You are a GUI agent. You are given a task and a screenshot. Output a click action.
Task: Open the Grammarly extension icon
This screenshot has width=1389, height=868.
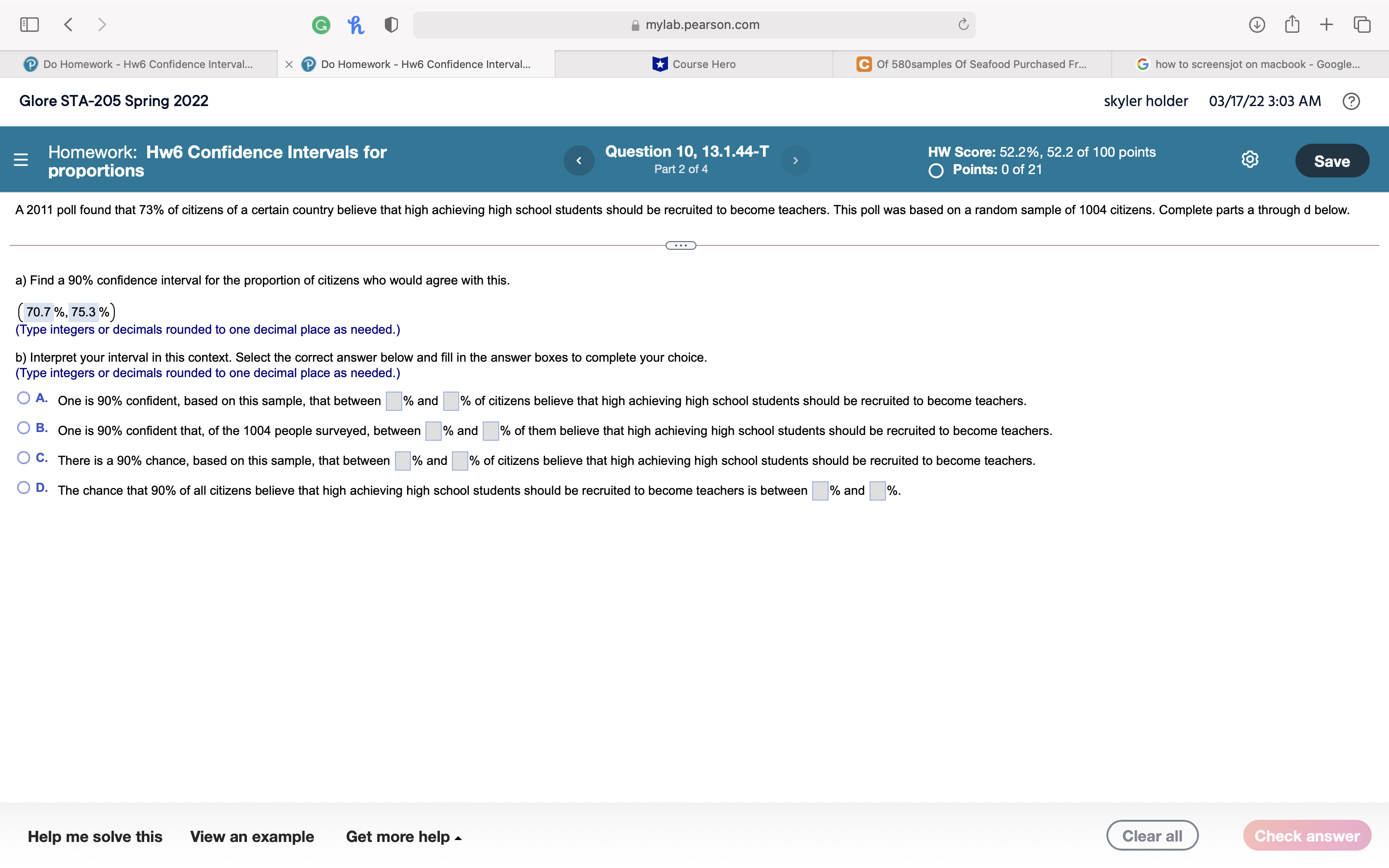[321, 24]
